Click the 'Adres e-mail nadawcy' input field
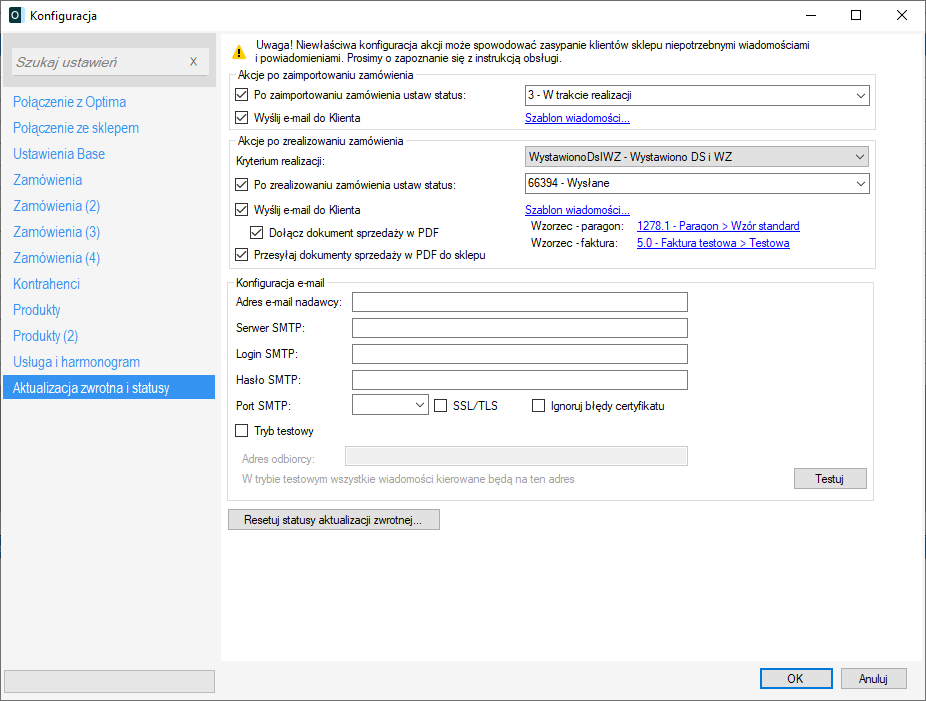926x701 pixels. [519, 302]
